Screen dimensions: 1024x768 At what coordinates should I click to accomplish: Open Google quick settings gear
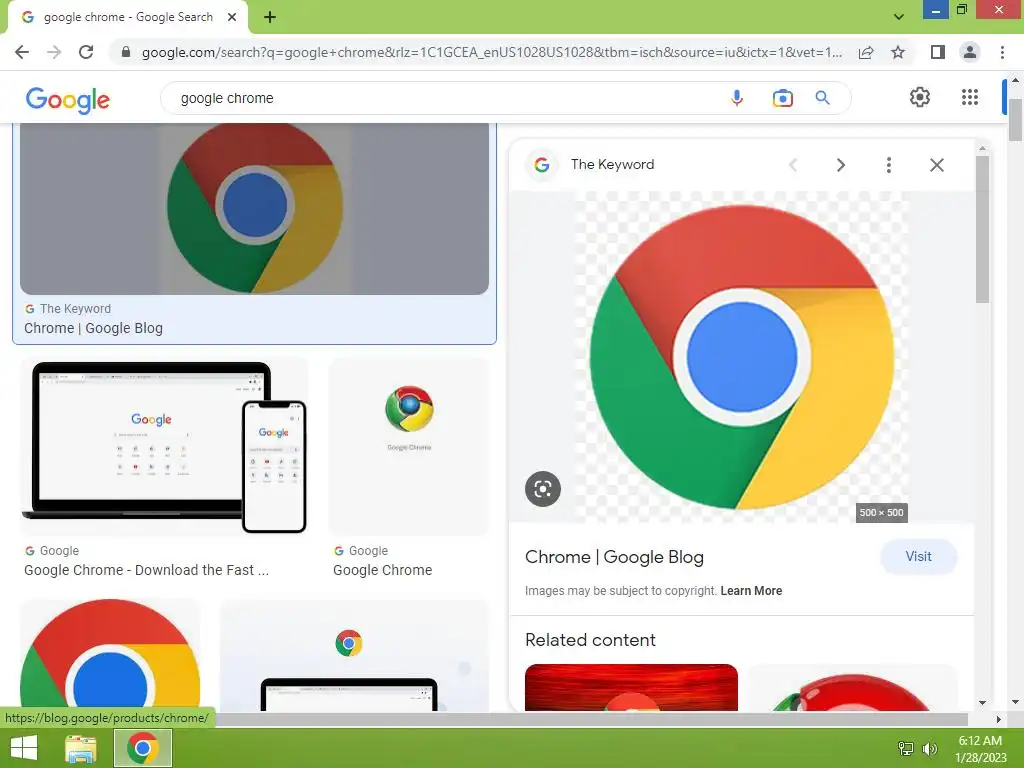[920, 97]
